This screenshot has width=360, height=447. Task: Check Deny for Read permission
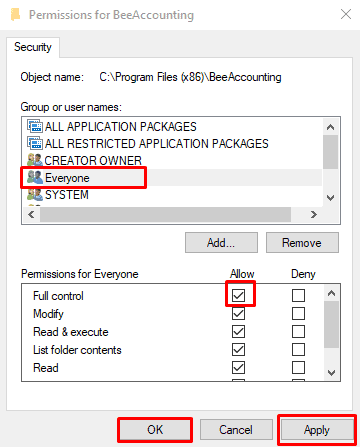point(298,368)
